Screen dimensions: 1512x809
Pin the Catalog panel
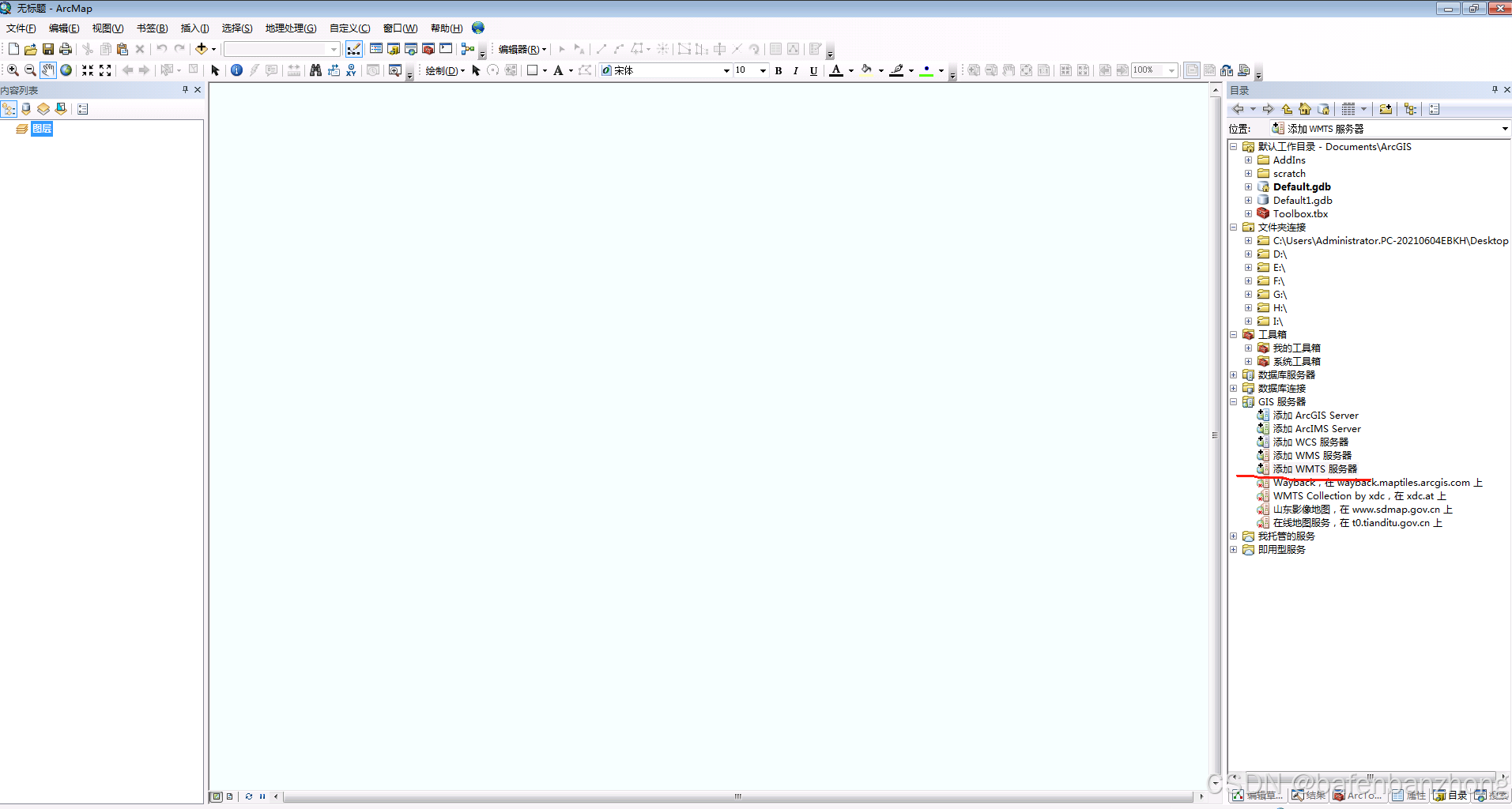(x=1495, y=90)
